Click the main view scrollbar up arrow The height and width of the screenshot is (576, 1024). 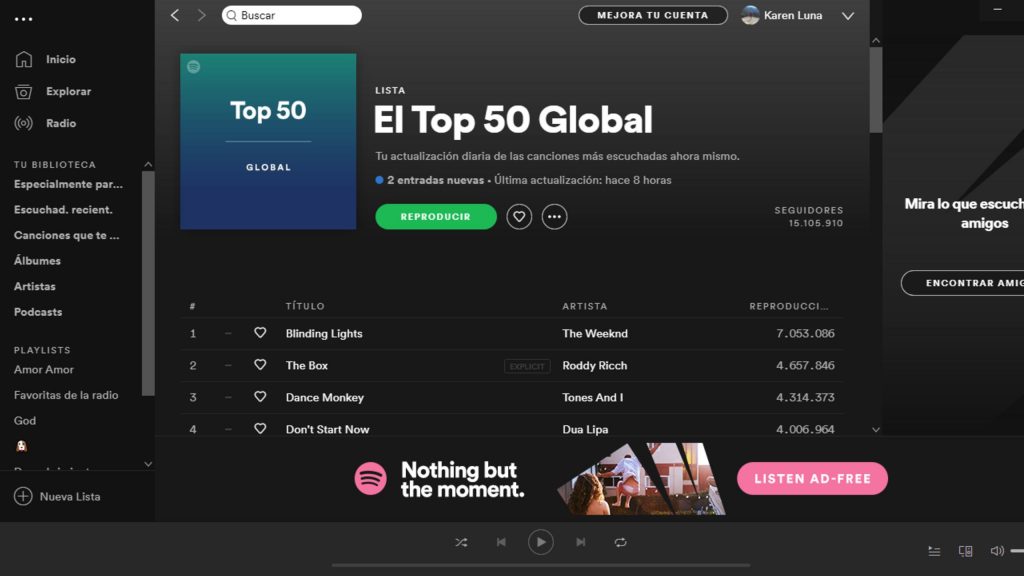[876, 40]
